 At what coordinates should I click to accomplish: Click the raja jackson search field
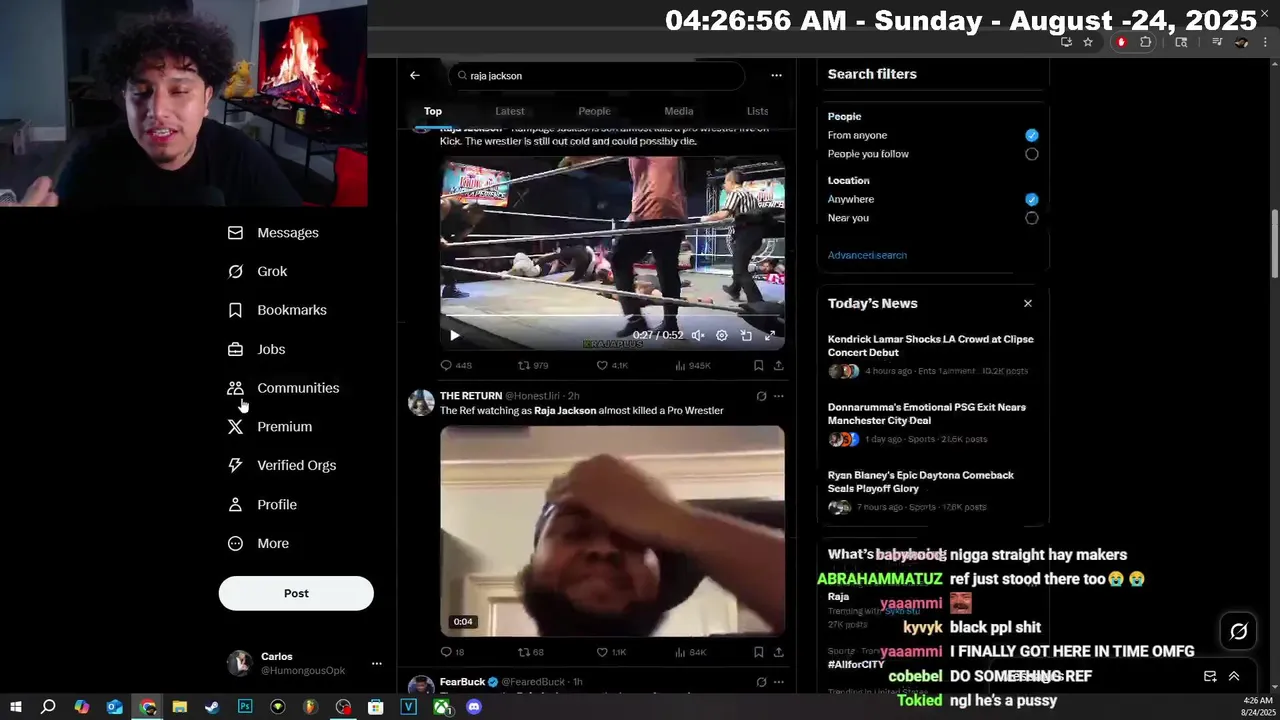(x=596, y=75)
